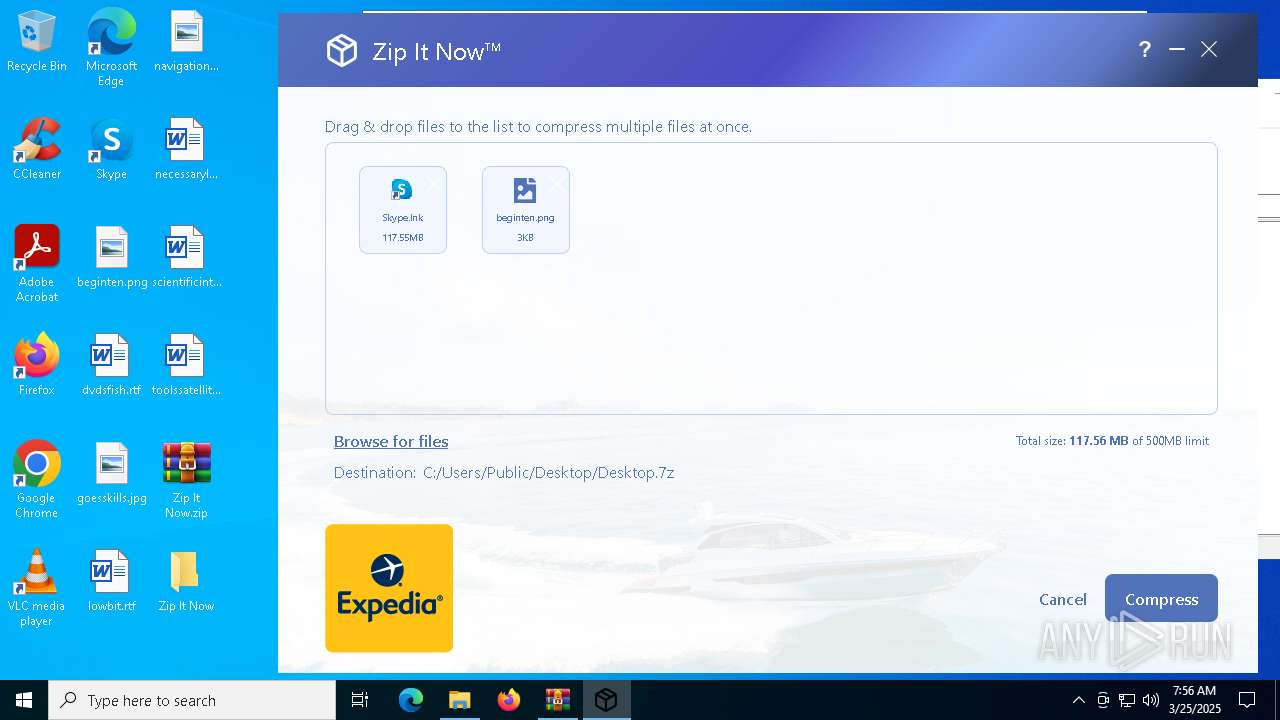This screenshot has width=1280, height=720.
Task: Switch to WinRAR in the taskbar
Action: click(557, 700)
